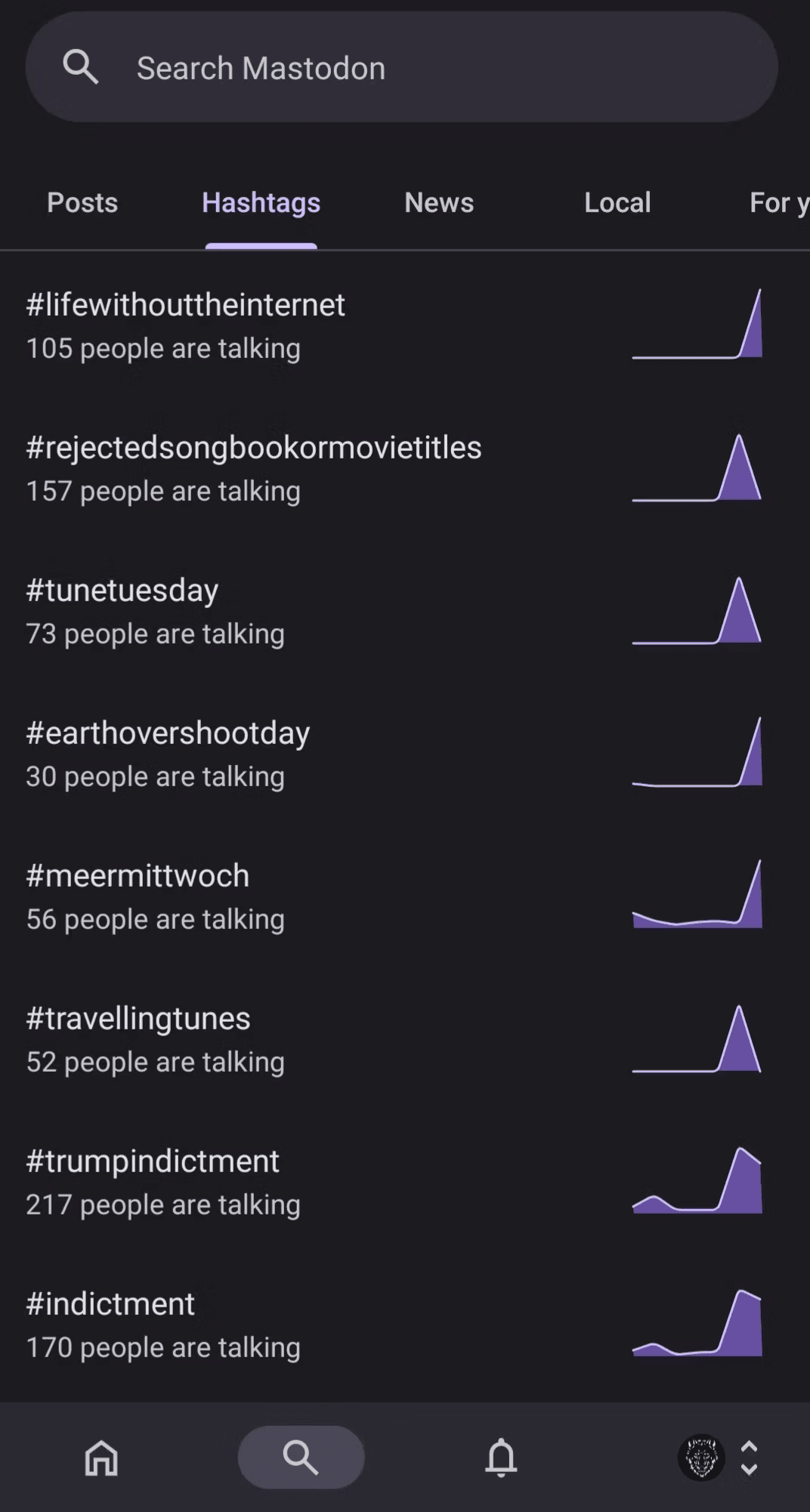Select the Hashtags tab
The image size is (810, 1512).
point(261,202)
